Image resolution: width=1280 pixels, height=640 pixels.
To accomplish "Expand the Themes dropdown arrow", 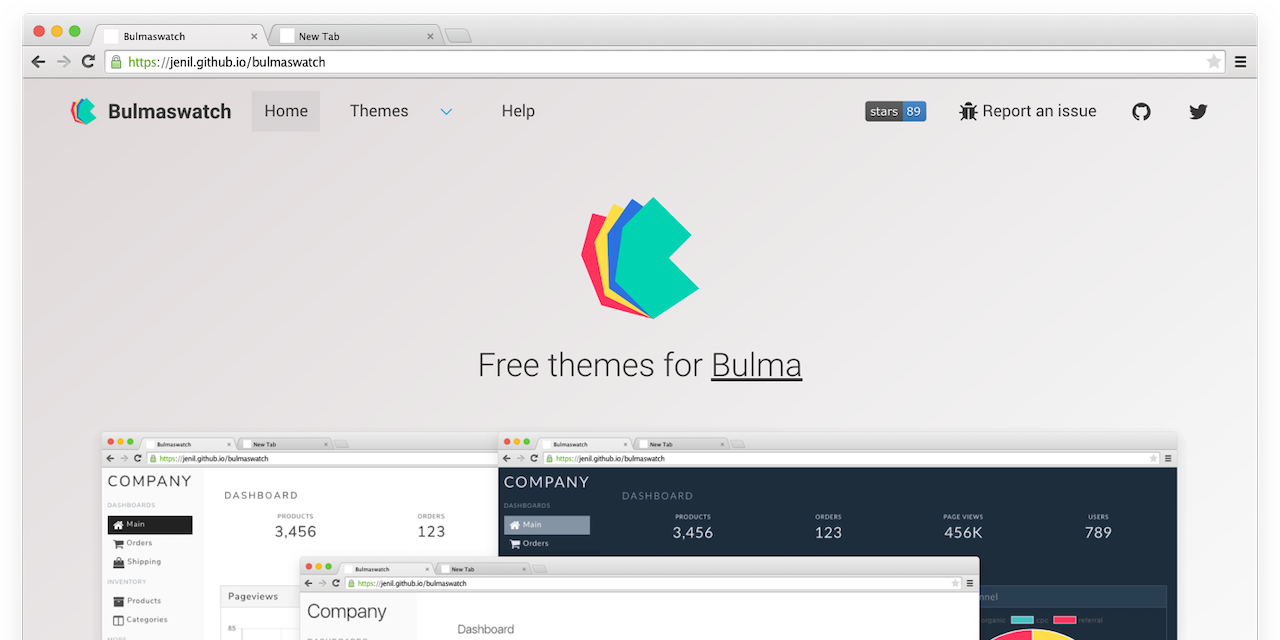I will coord(446,111).
